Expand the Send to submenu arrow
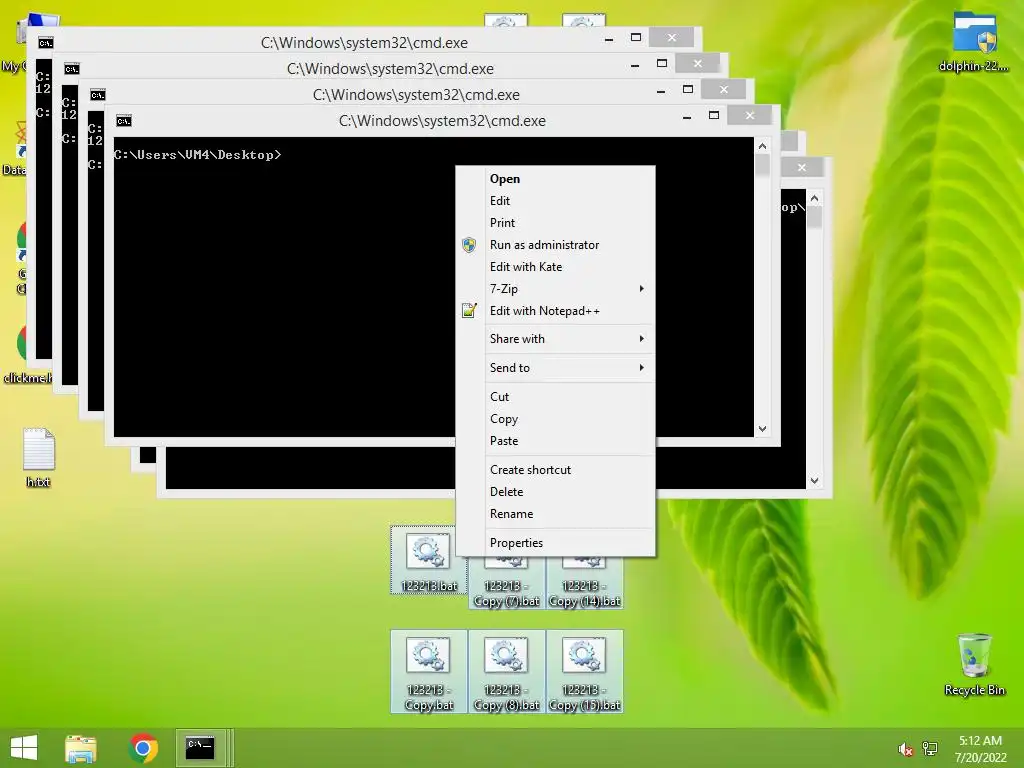 coord(641,368)
